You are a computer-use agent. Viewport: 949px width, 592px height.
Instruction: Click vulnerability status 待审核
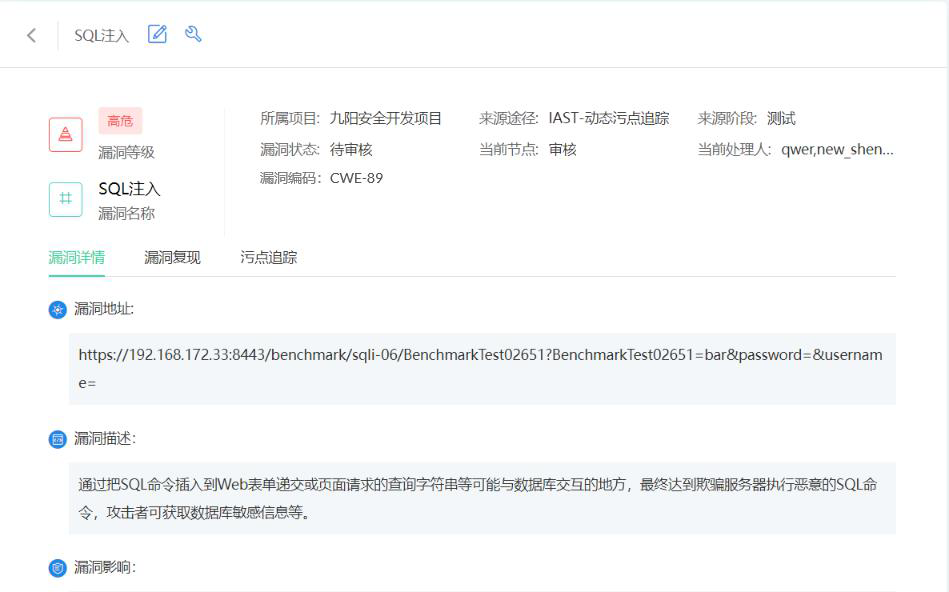pyautogui.click(x=351, y=150)
